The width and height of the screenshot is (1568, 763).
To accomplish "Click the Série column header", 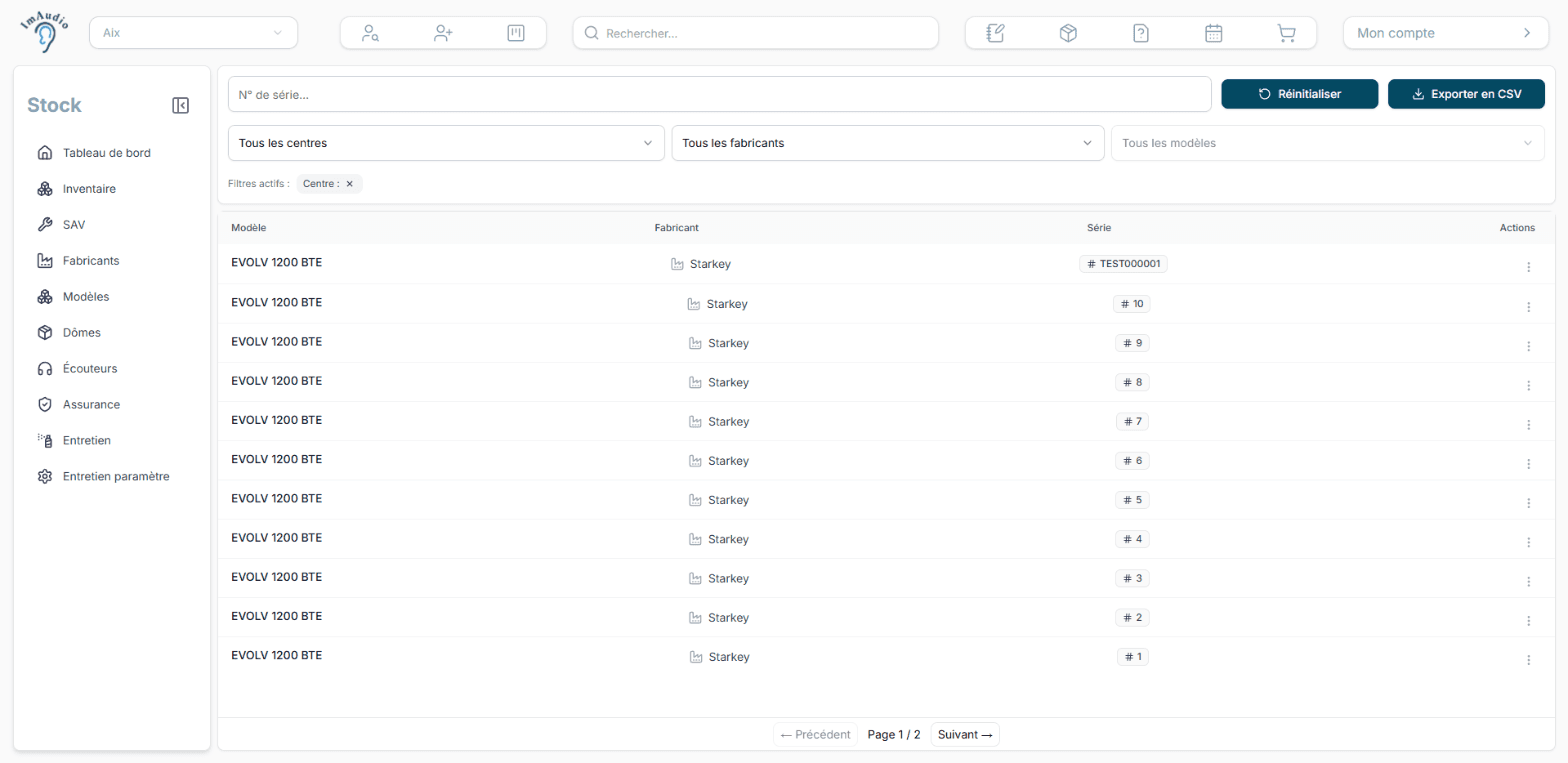I will coord(1099,228).
